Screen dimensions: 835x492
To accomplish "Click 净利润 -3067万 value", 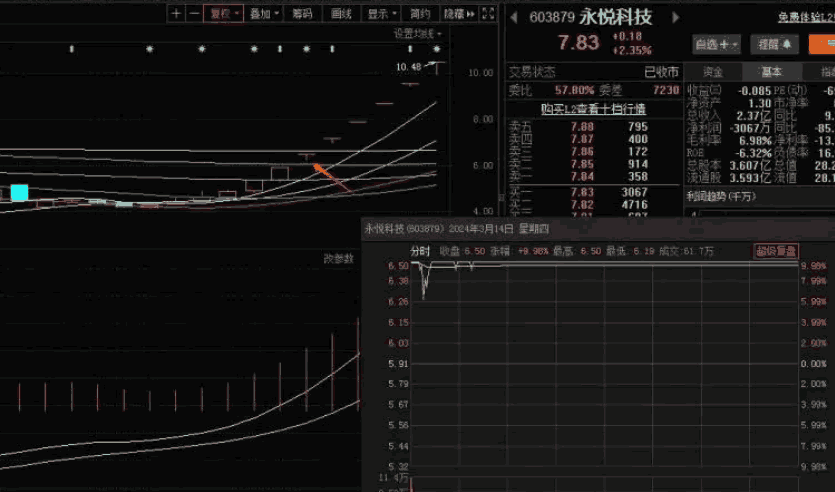I will click(x=750, y=128).
